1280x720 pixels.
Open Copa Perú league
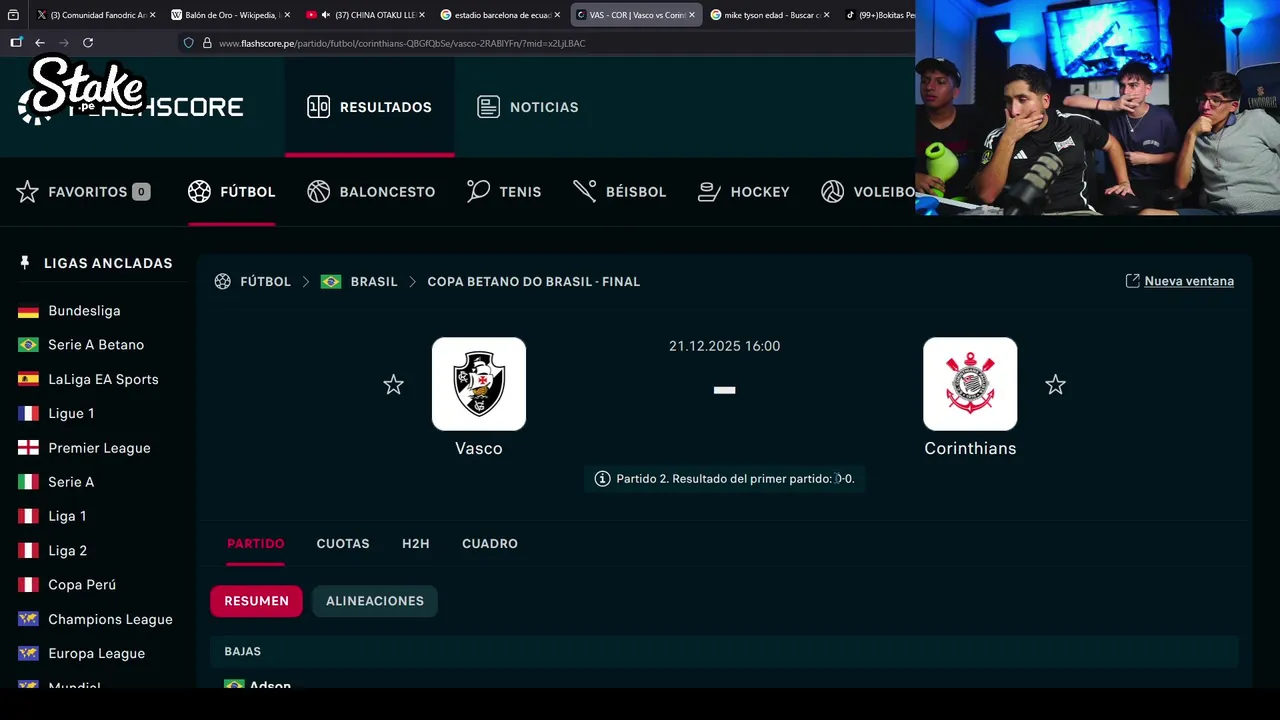tap(82, 585)
